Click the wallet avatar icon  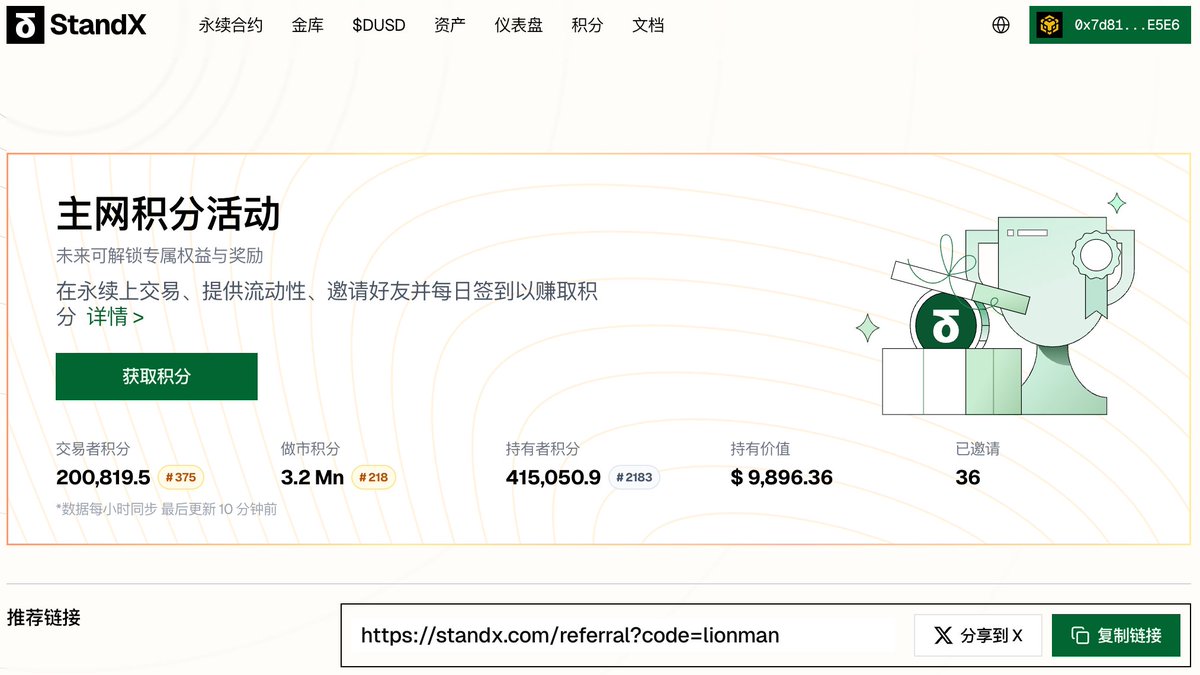click(1050, 25)
